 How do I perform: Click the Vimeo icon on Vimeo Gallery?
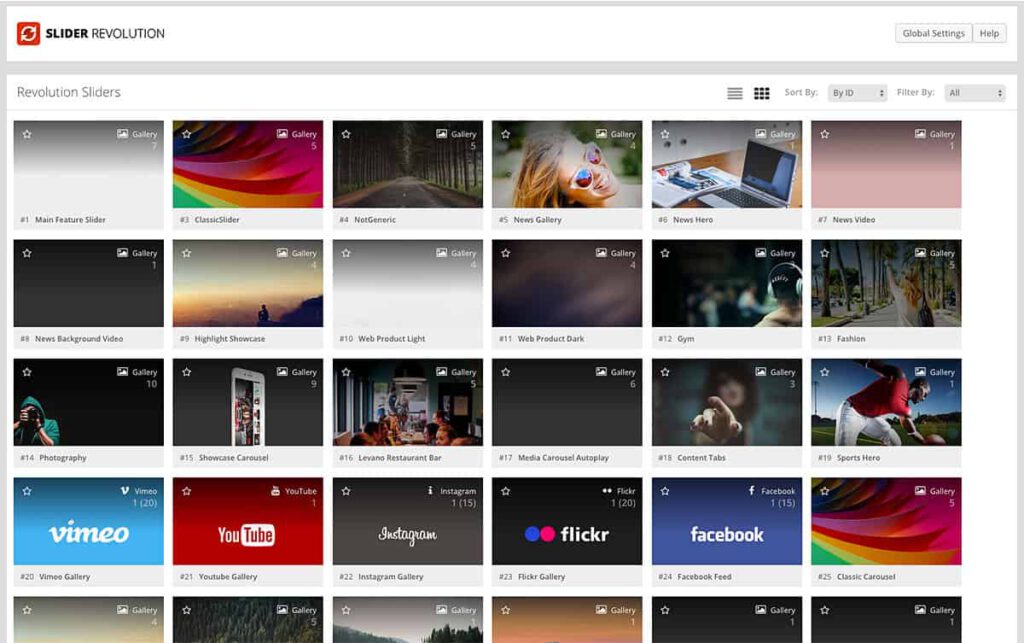pos(125,490)
